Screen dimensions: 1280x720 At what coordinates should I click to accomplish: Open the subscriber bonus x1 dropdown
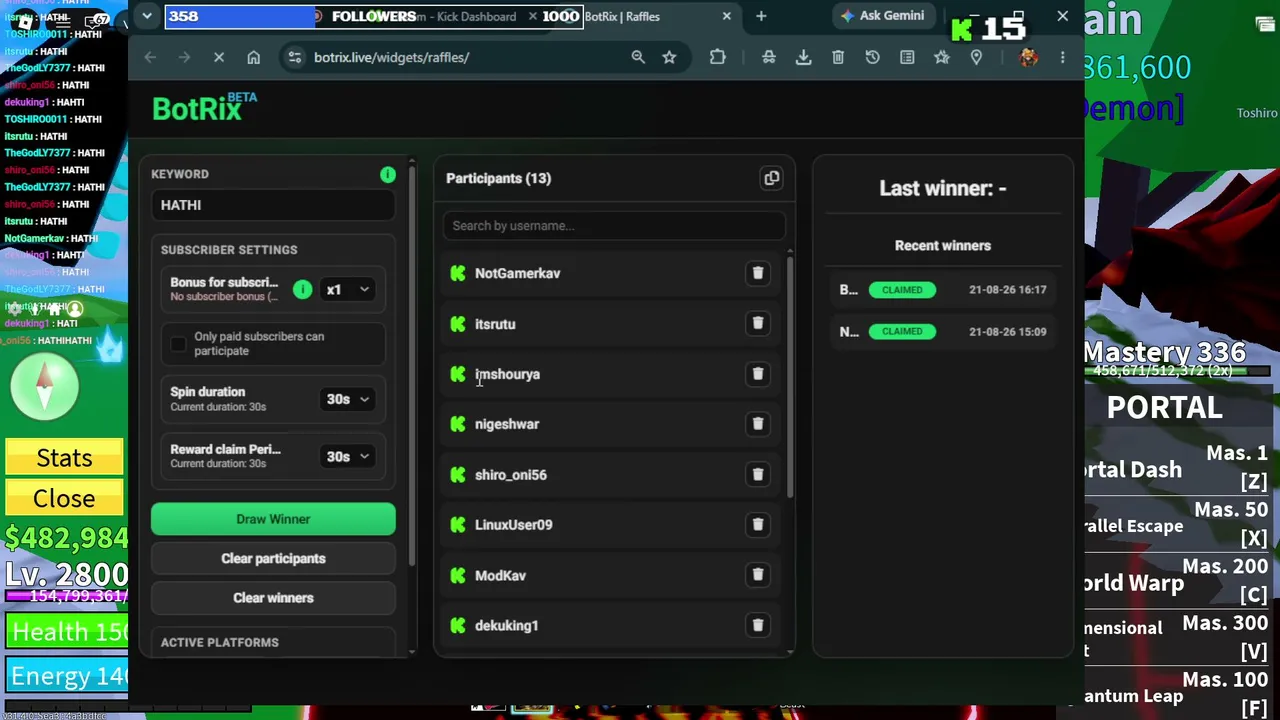[x=347, y=290]
